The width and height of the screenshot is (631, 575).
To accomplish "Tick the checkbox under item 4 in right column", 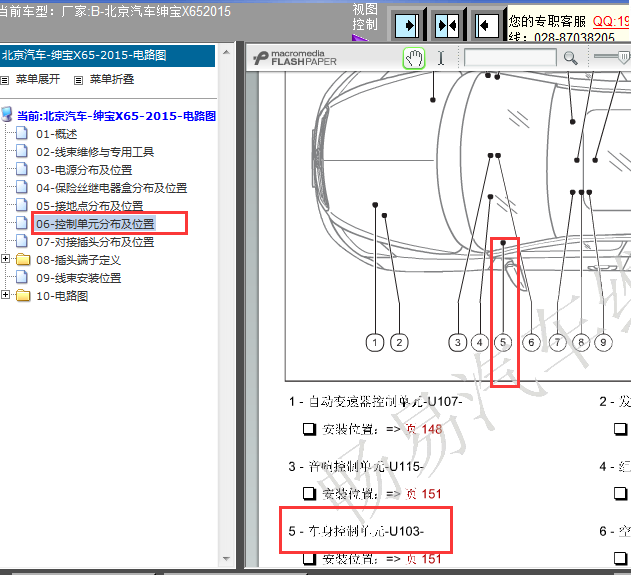I will pos(621,493).
